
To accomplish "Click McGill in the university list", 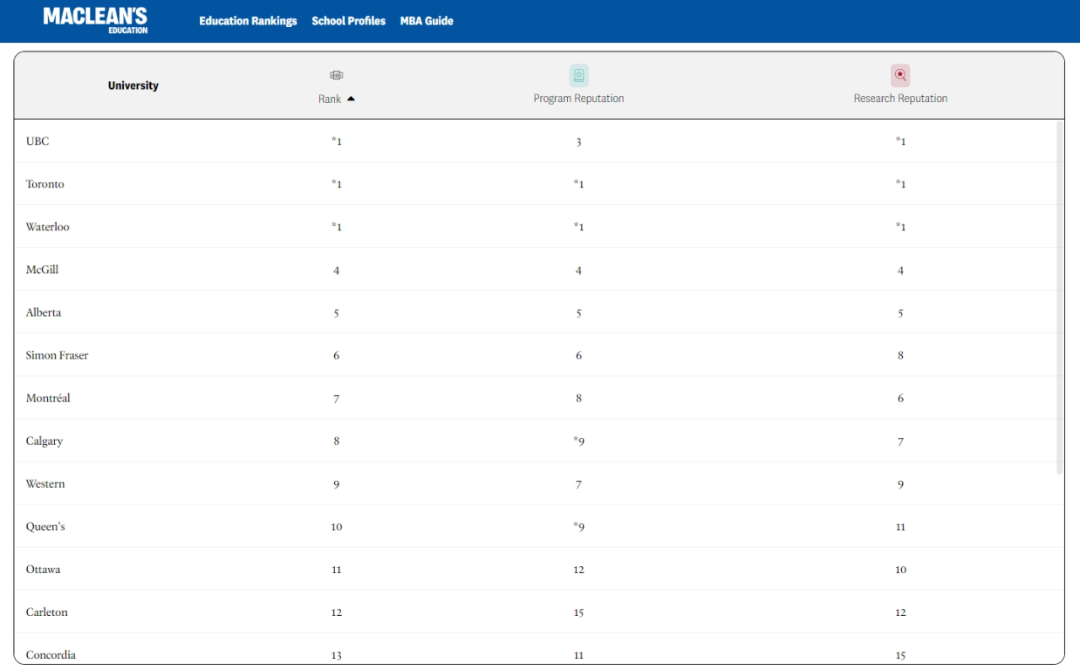I will 42,270.
